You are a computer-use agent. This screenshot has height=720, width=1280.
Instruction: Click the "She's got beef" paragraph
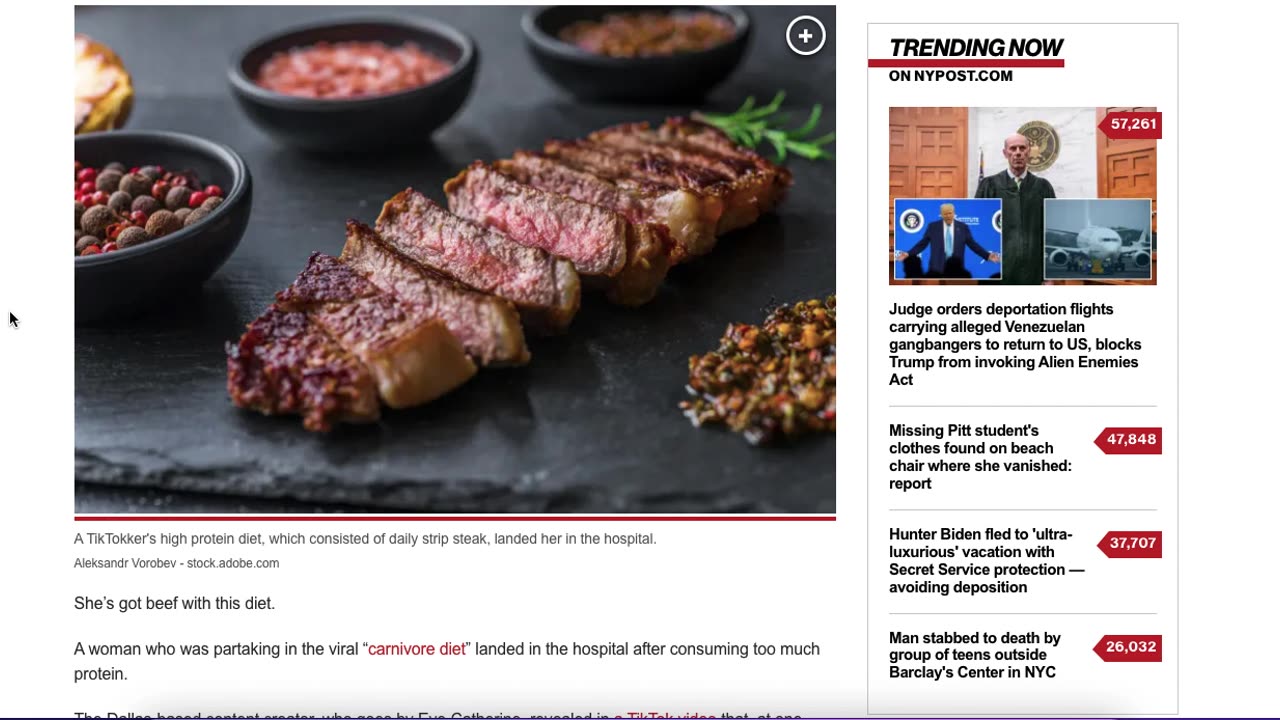[174, 604]
